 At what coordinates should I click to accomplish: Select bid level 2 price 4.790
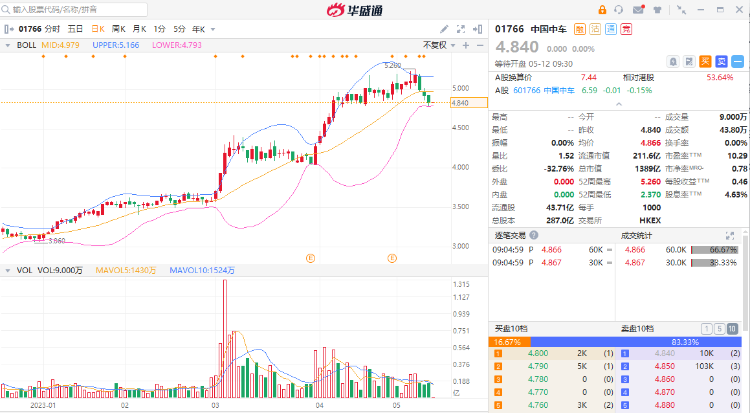point(538,366)
